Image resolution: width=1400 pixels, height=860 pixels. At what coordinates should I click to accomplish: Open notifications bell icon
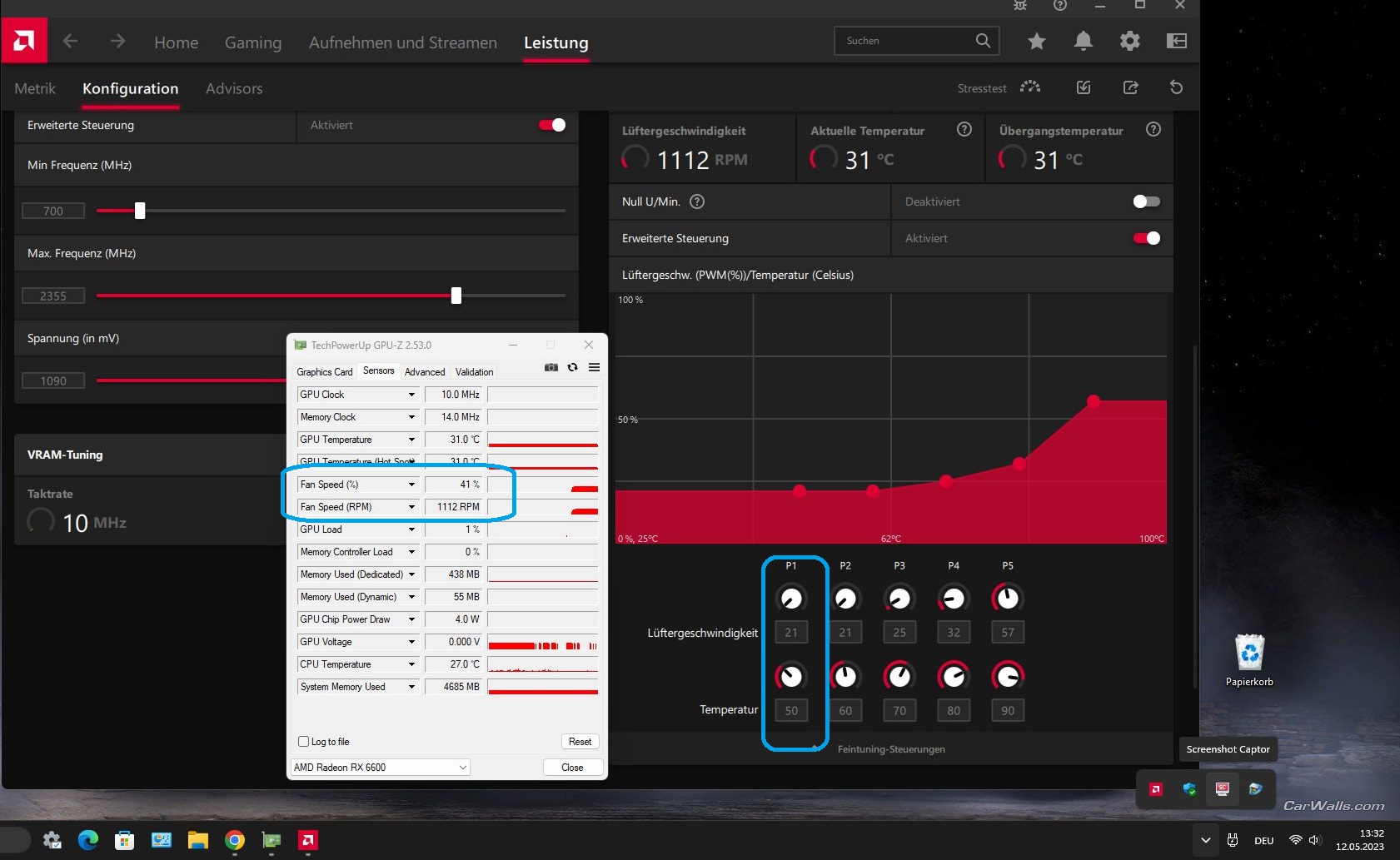coord(1084,41)
